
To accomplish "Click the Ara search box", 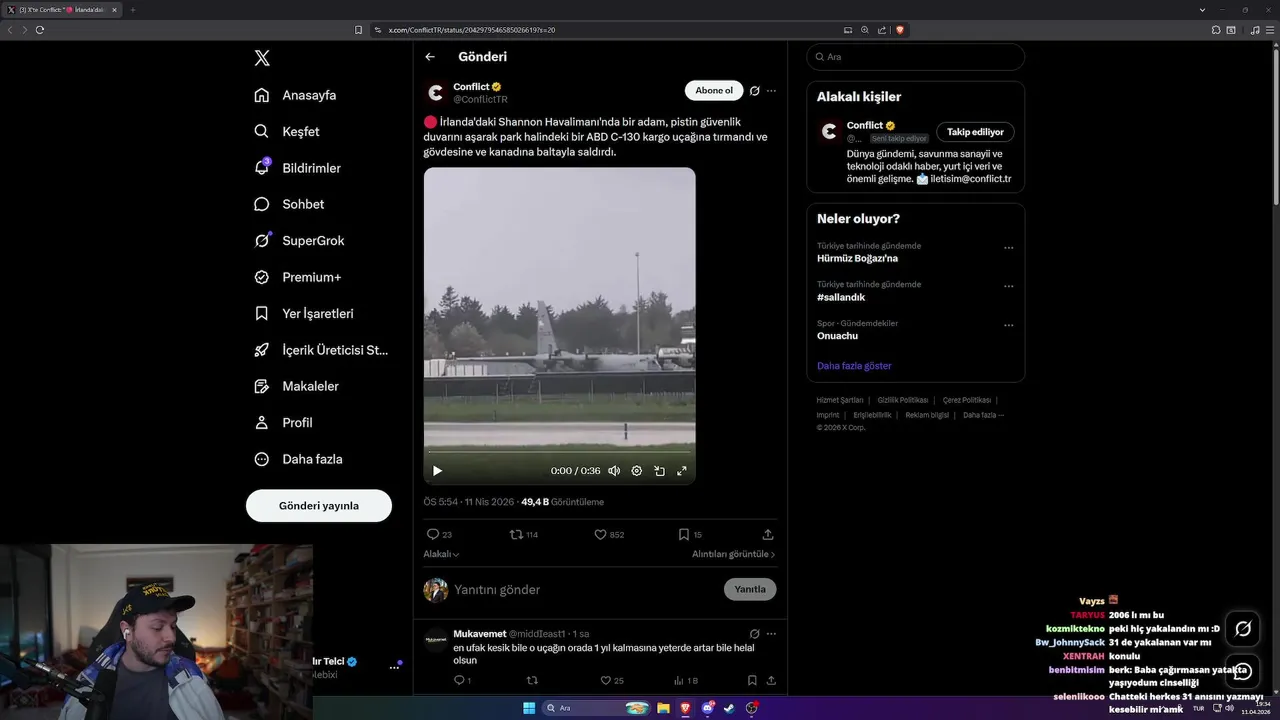I will (915, 57).
